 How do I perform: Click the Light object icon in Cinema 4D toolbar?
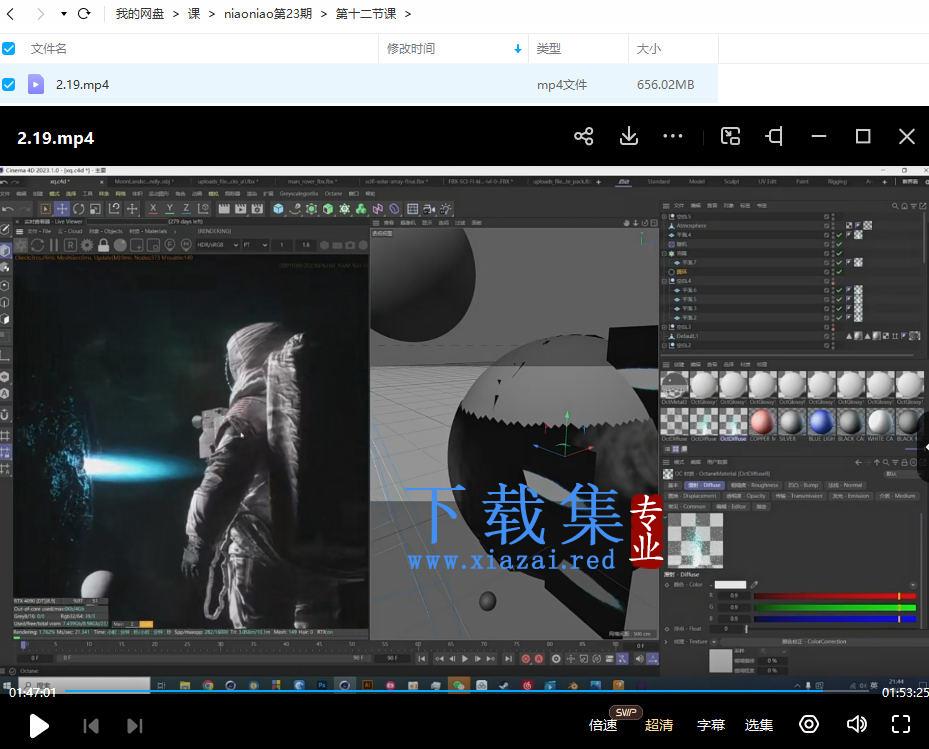coord(446,209)
